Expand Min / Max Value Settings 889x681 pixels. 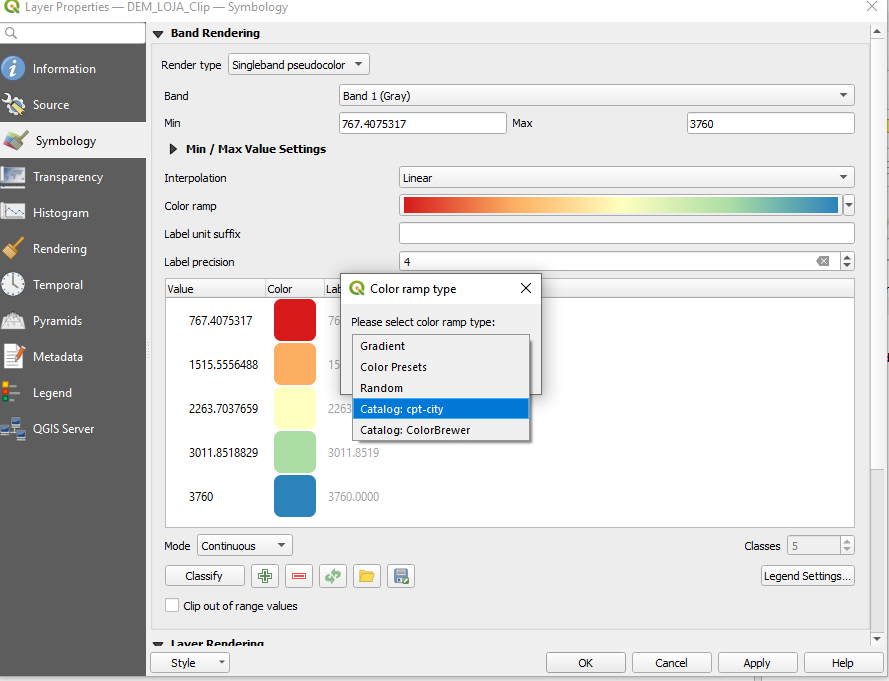click(175, 149)
